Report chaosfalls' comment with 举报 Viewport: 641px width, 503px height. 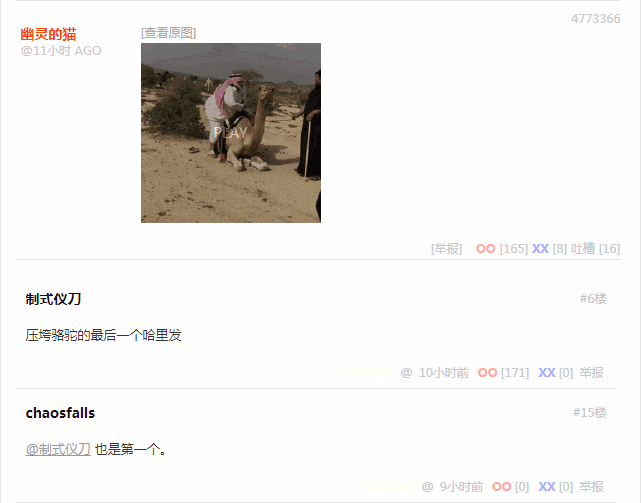pyautogui.click(x=591, y=487)
